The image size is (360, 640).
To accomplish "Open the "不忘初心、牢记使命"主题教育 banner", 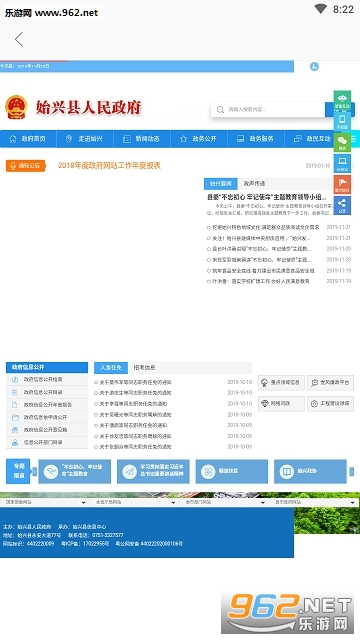I will click(x=74, y=471).
